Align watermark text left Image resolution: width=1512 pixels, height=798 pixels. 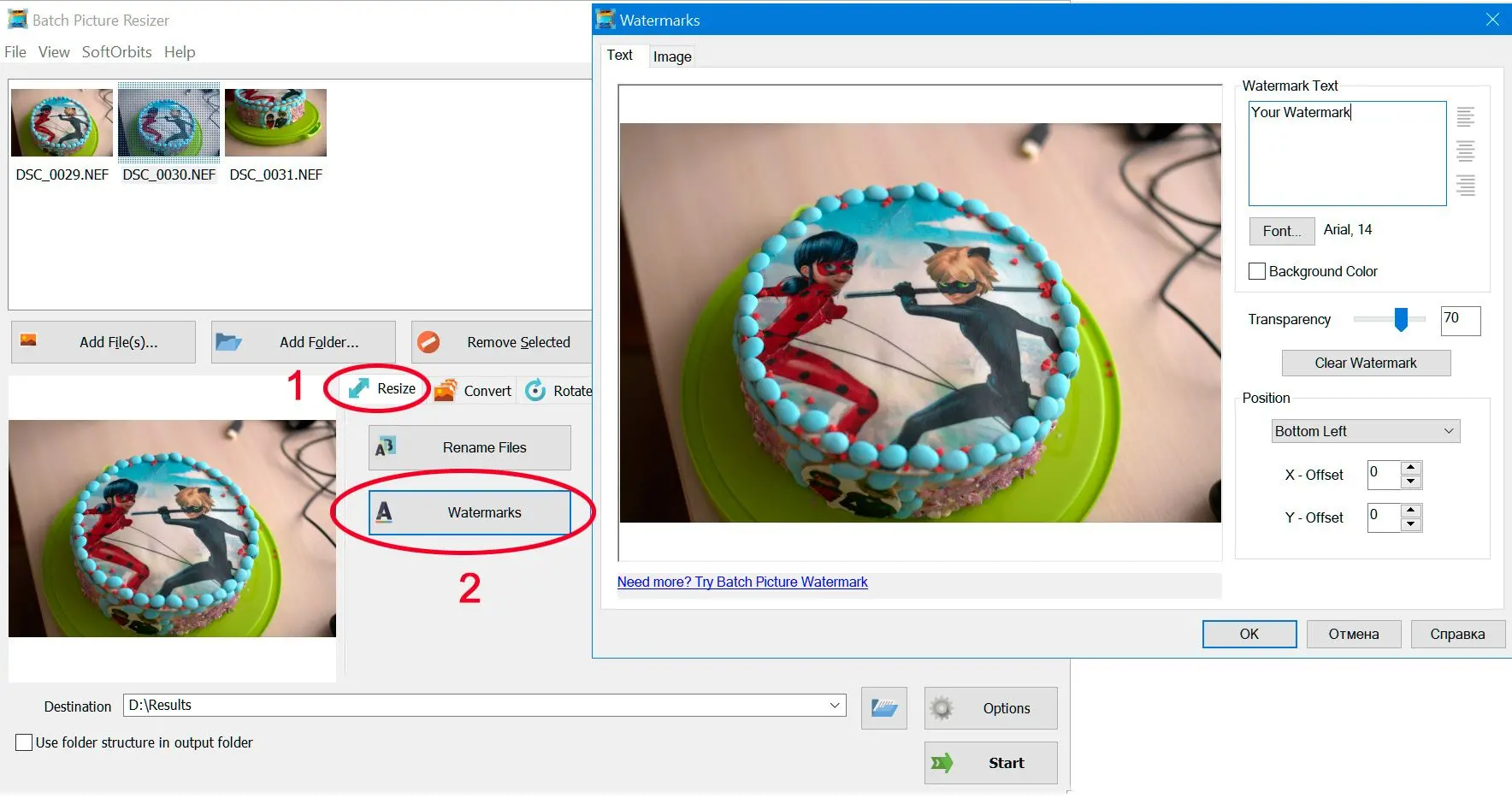click(x=1465, y=117)
